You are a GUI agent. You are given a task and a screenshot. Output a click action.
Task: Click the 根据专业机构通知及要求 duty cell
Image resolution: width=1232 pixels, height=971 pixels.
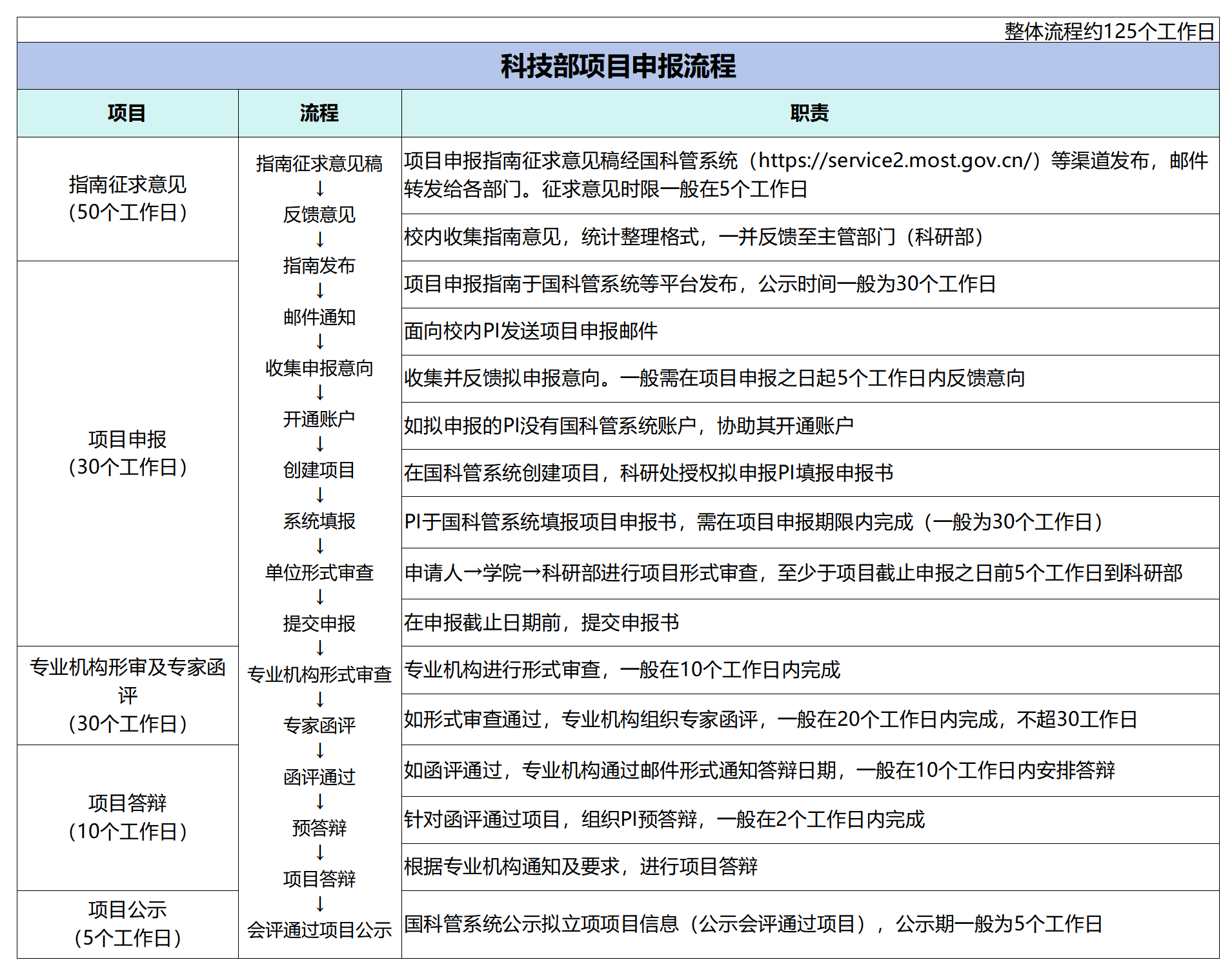[x=580, y=866]
